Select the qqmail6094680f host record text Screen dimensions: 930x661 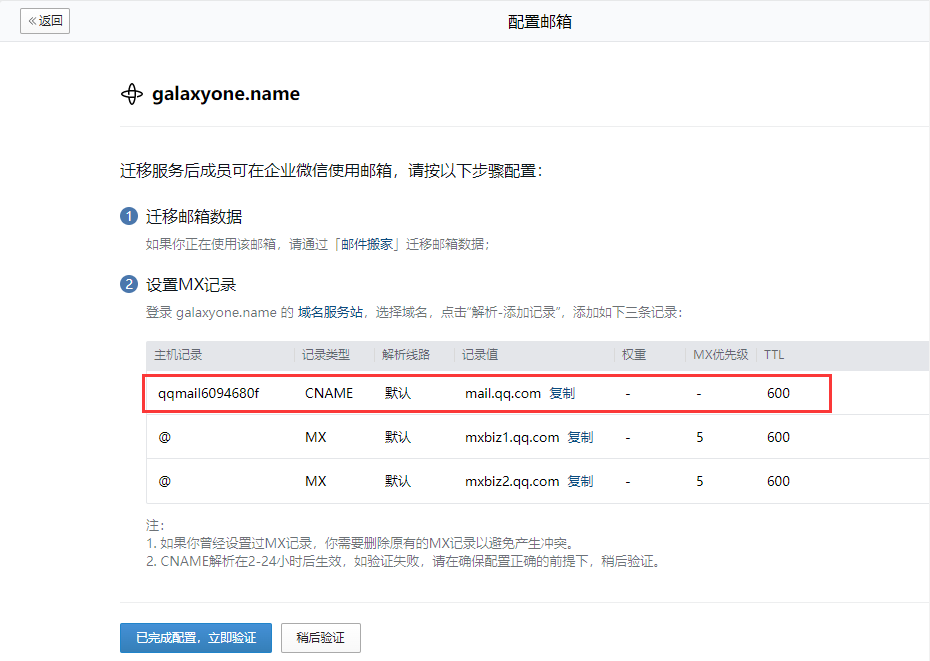click(x=208, y=393)
